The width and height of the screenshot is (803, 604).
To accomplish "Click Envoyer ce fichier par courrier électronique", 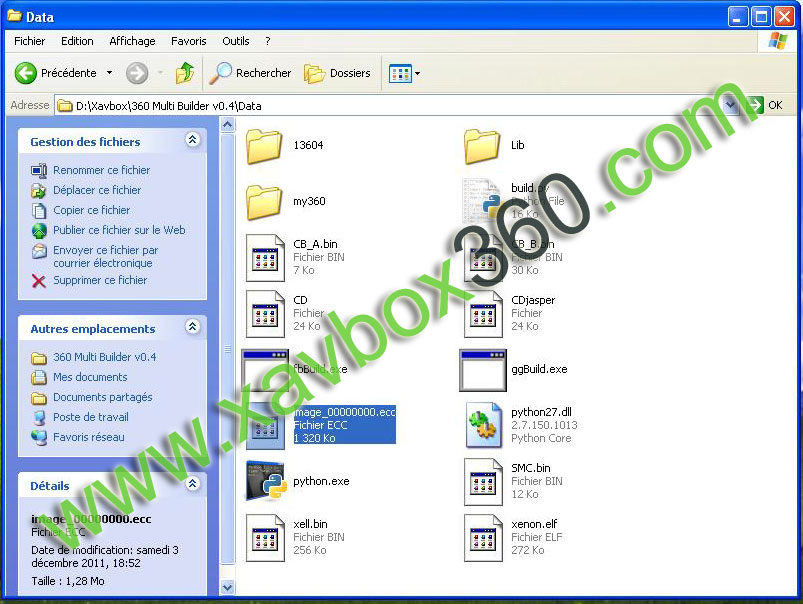I will pyautogui.click(x=105, y=256).
